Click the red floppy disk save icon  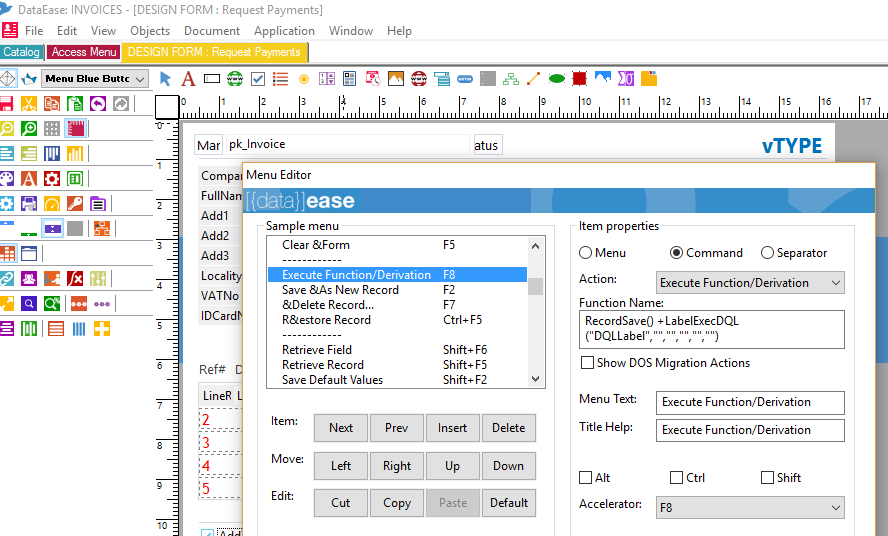tap(6, 104)
